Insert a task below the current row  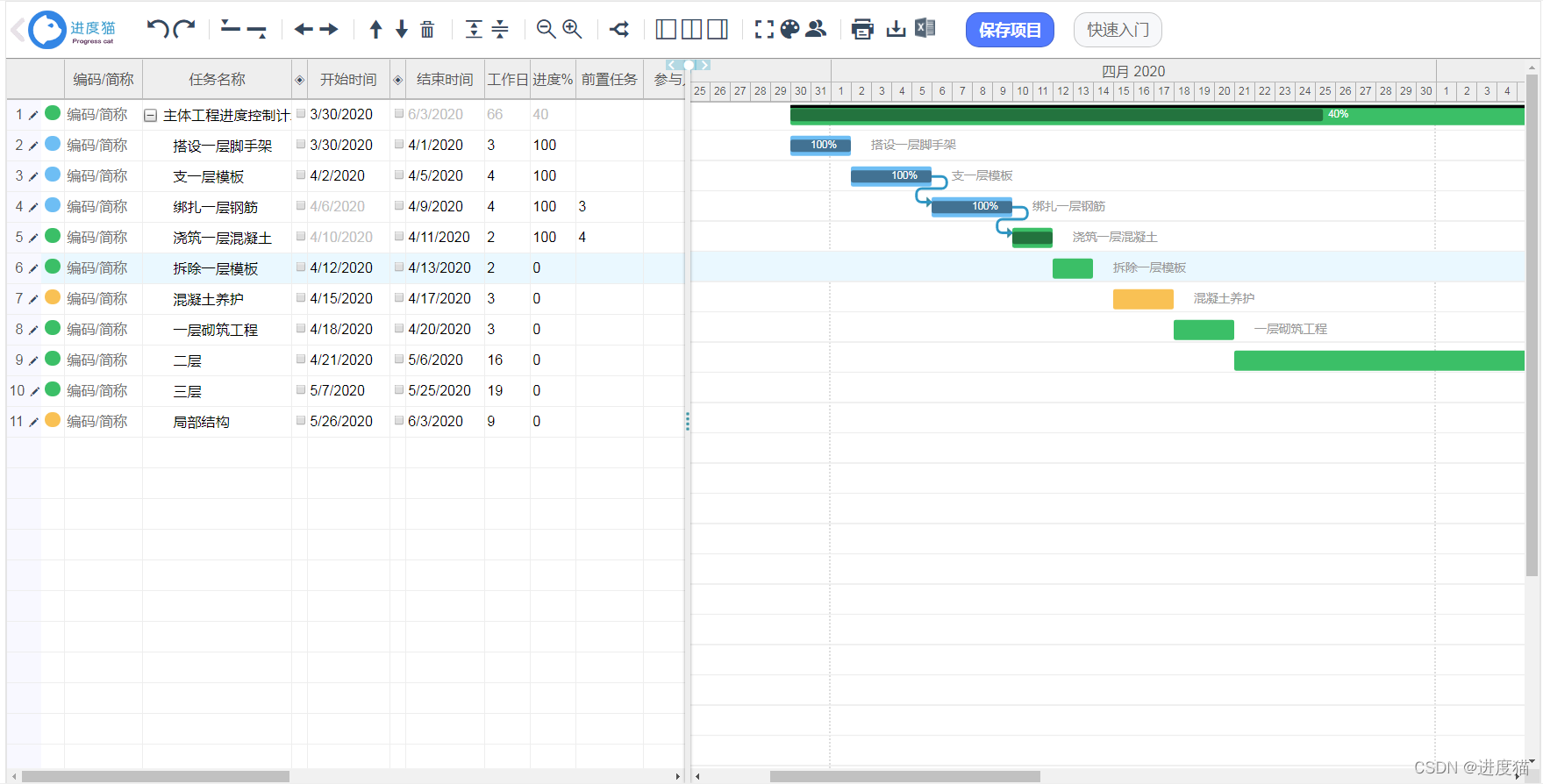(x=257, y=31)
